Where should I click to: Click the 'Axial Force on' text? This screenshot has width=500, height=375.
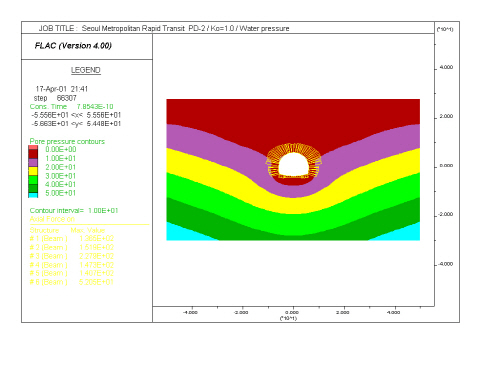tap(52, 219)
